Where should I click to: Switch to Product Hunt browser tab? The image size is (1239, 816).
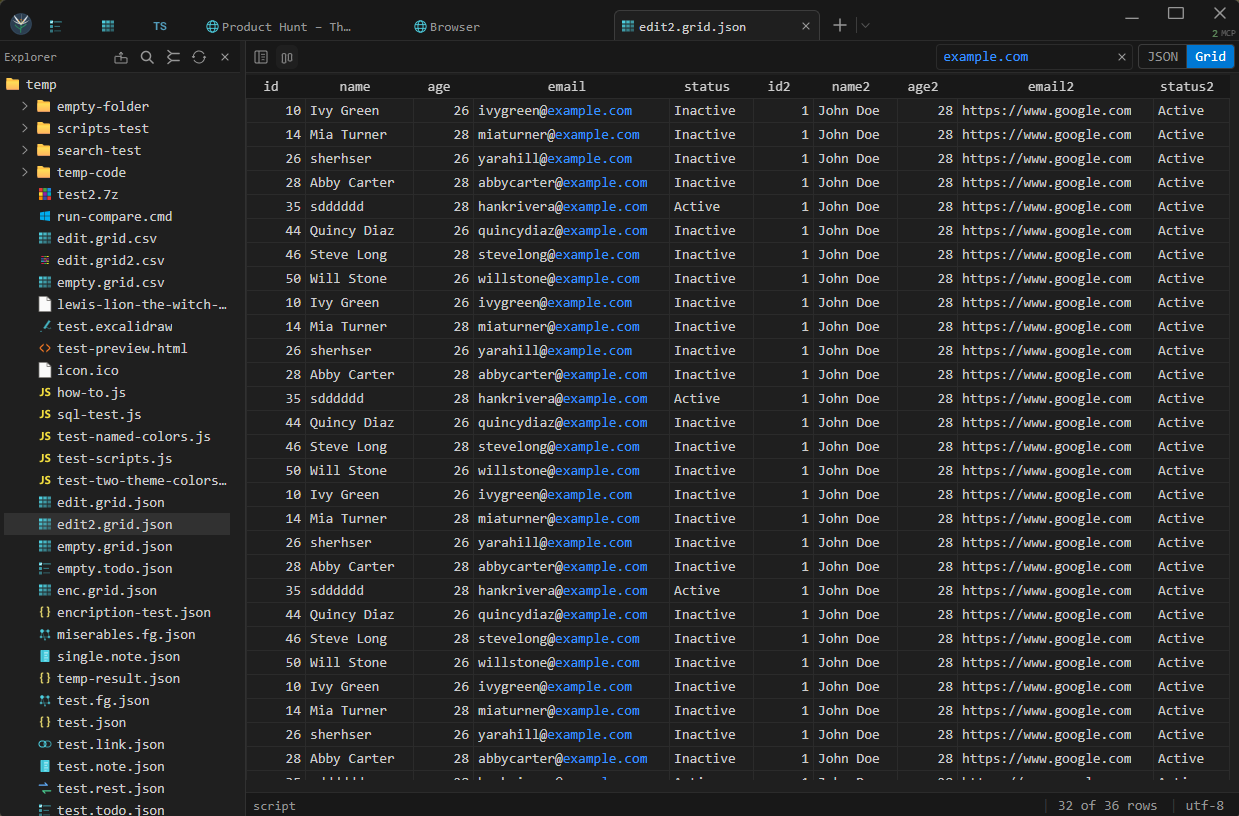coord(280,27)
